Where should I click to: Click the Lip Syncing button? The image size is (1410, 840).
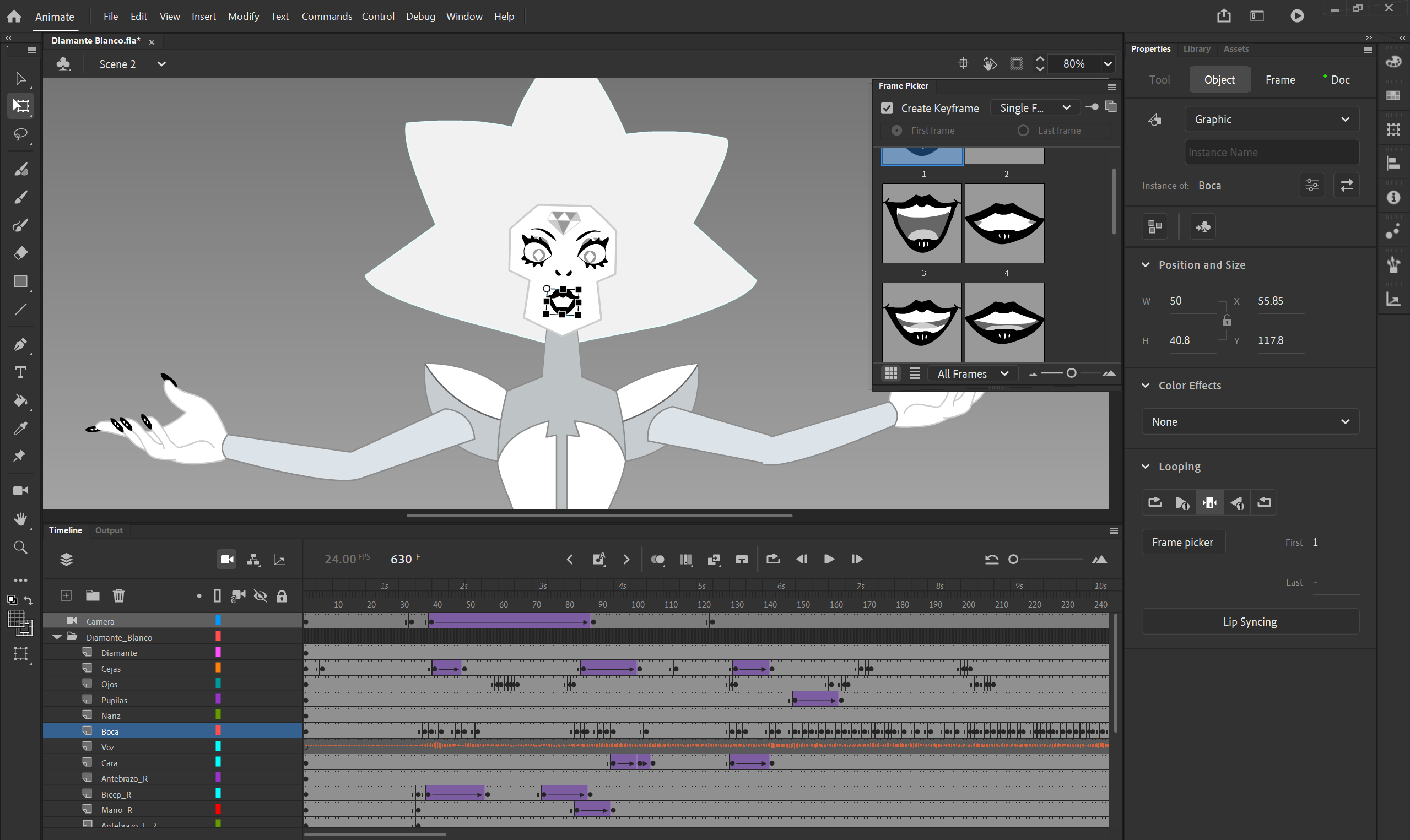pyautogui.click(x=1250, y=621)
